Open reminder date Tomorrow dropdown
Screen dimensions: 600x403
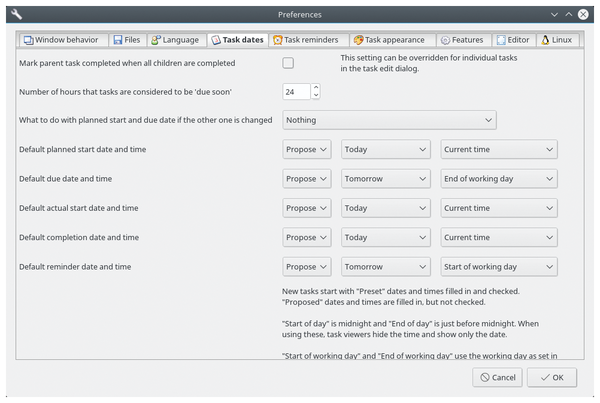pos(386,267)
